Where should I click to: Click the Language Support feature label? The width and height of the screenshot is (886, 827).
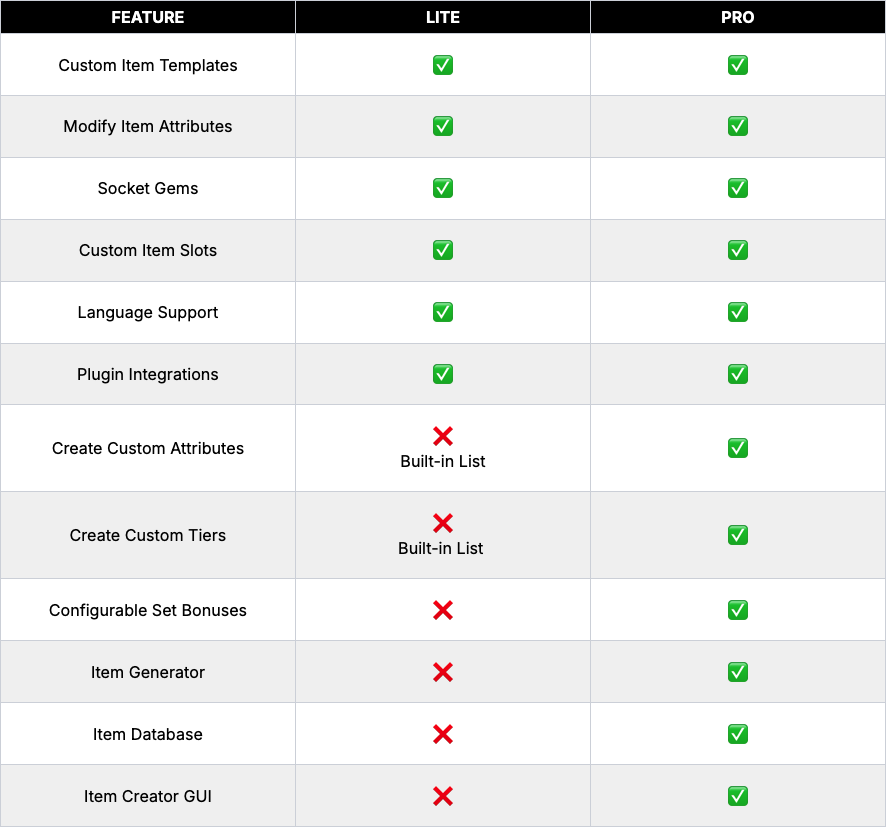click(147, 312)
